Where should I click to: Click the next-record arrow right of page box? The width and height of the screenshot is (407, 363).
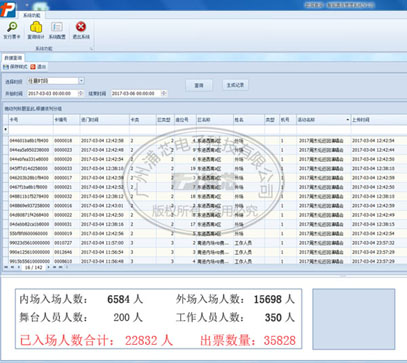pos(48,267)
